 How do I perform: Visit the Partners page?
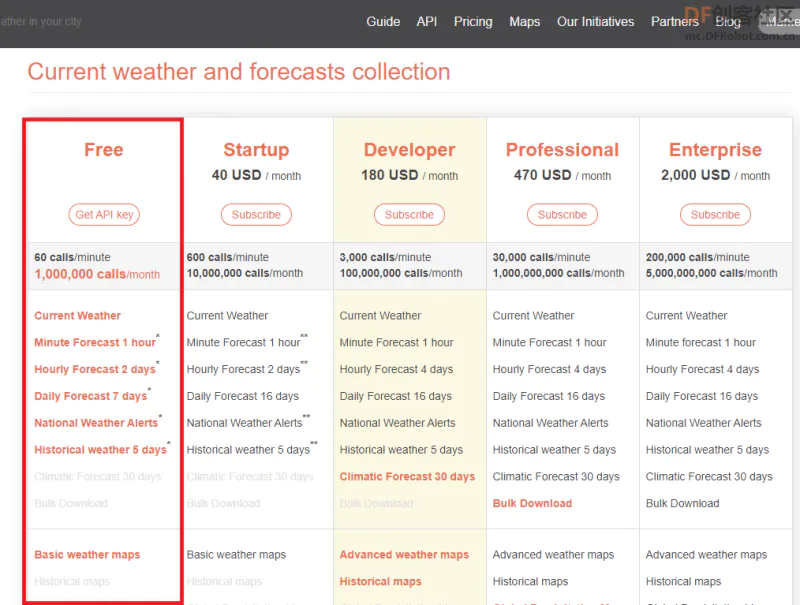click(x=674, y=21)
